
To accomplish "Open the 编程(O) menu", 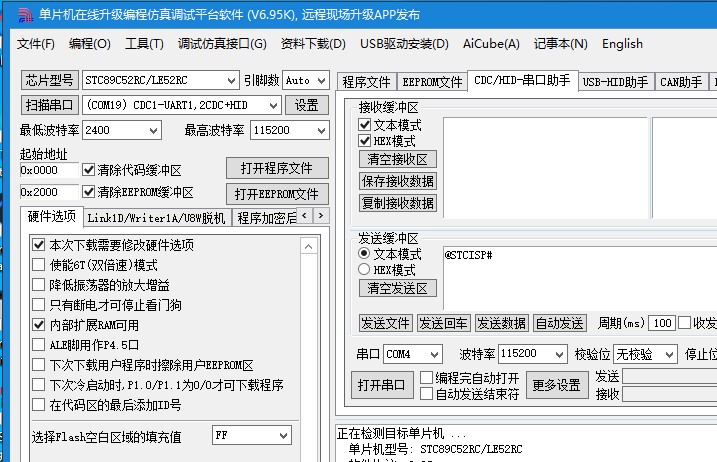I will (90, 44).
